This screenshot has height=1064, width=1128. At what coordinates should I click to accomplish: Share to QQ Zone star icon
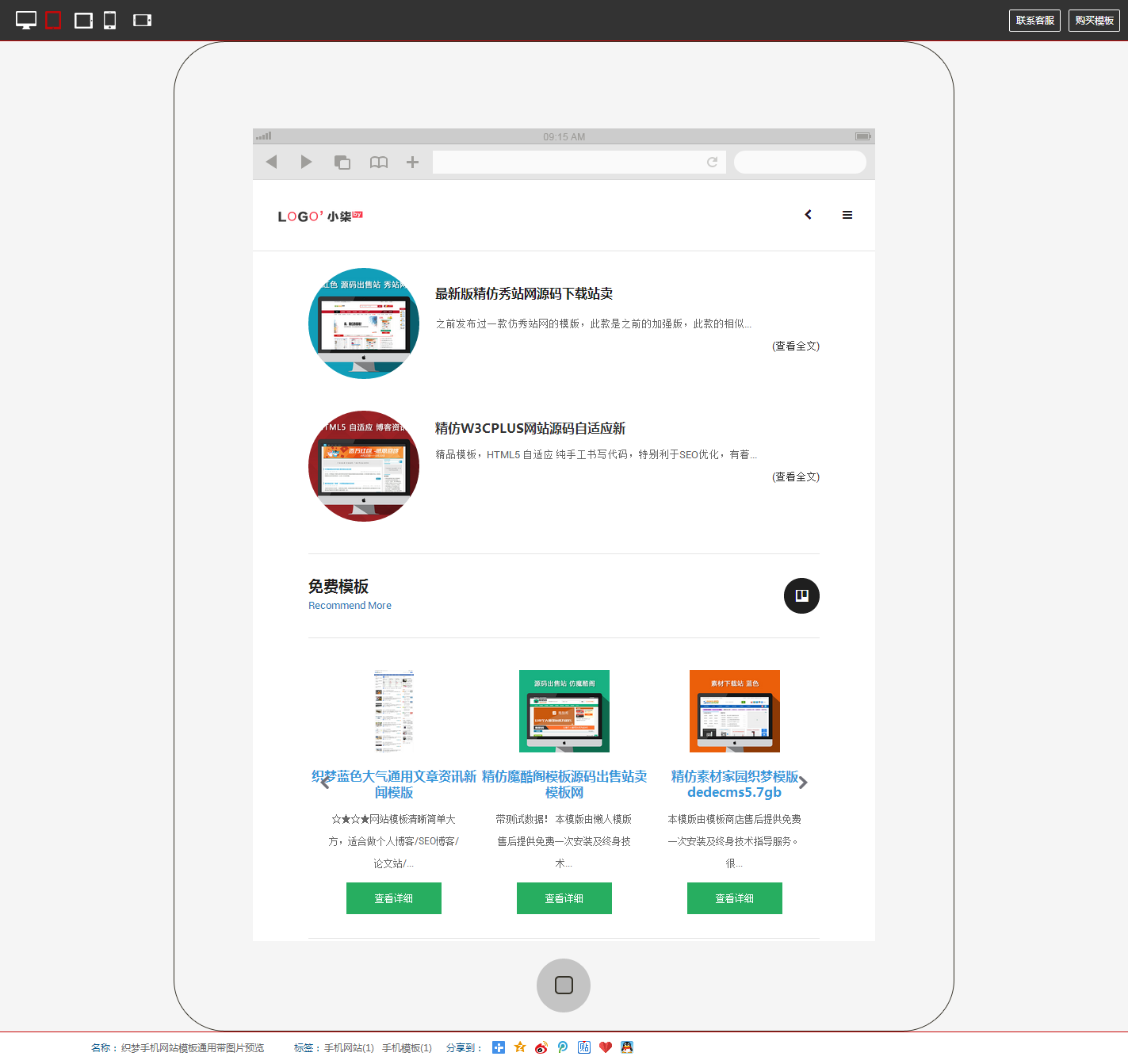coord(520,1047)
